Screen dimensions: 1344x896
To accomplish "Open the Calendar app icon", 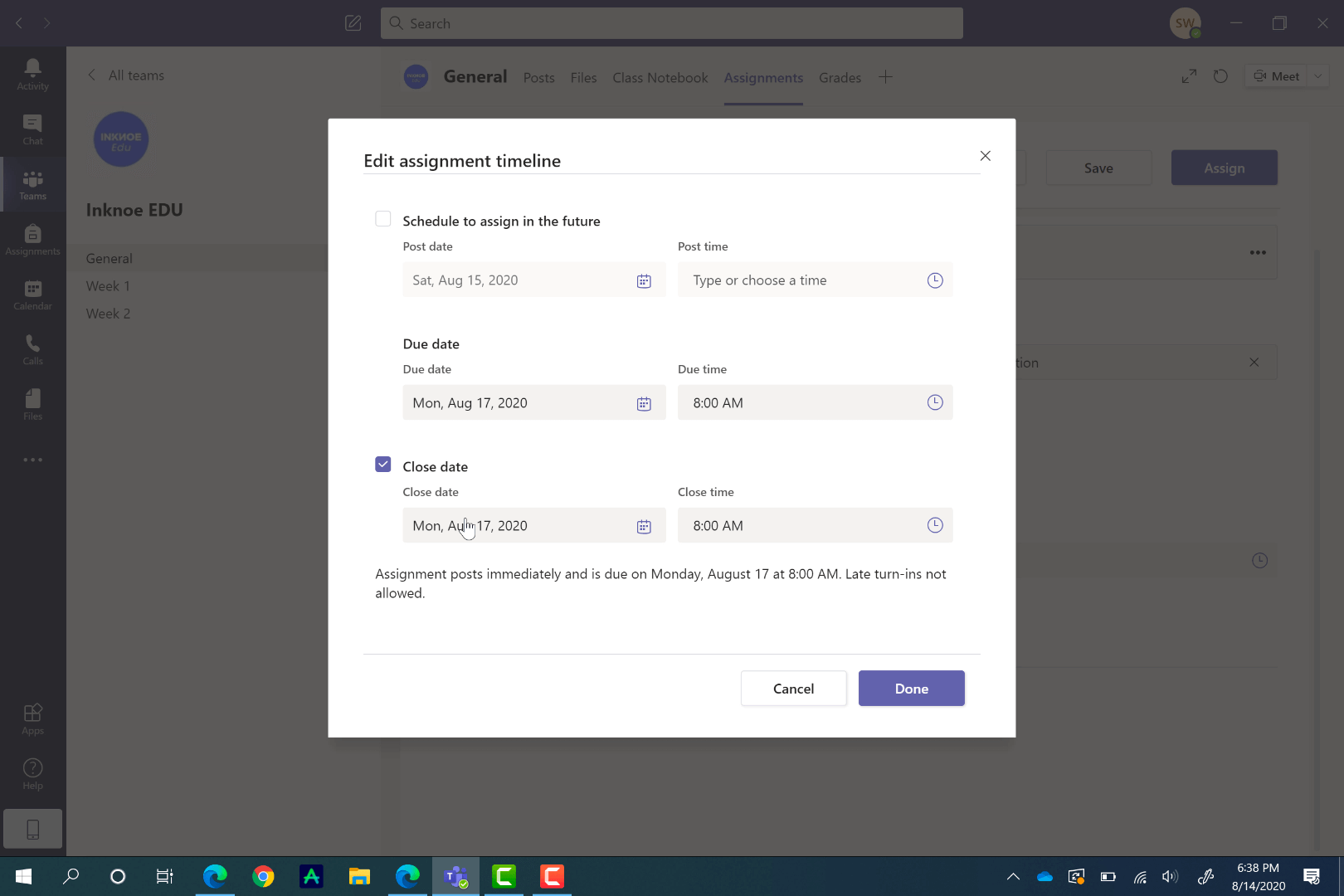I will click(32, 295).
